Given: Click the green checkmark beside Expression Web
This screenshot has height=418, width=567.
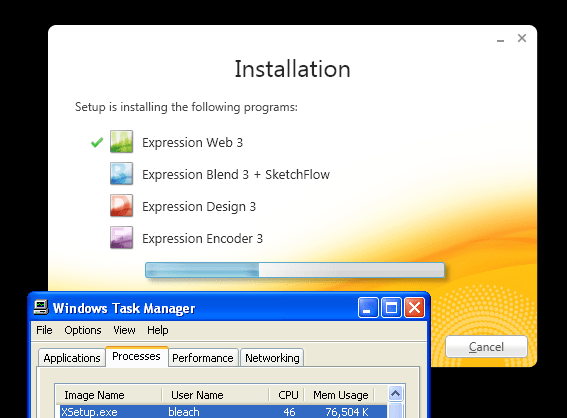Looking at the screenshot, I should (97, 142).
